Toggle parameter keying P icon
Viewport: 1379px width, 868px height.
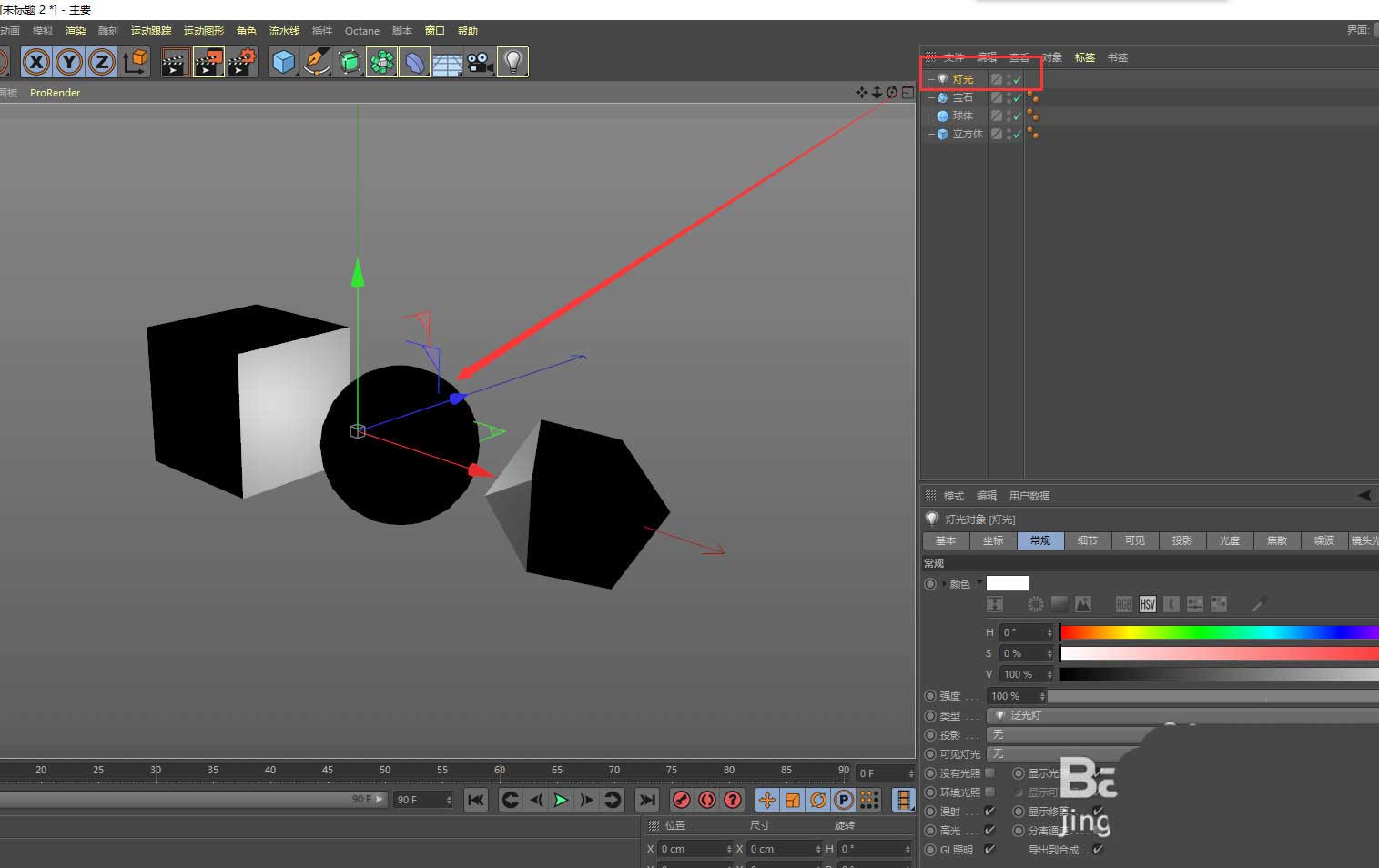[844, 800]
